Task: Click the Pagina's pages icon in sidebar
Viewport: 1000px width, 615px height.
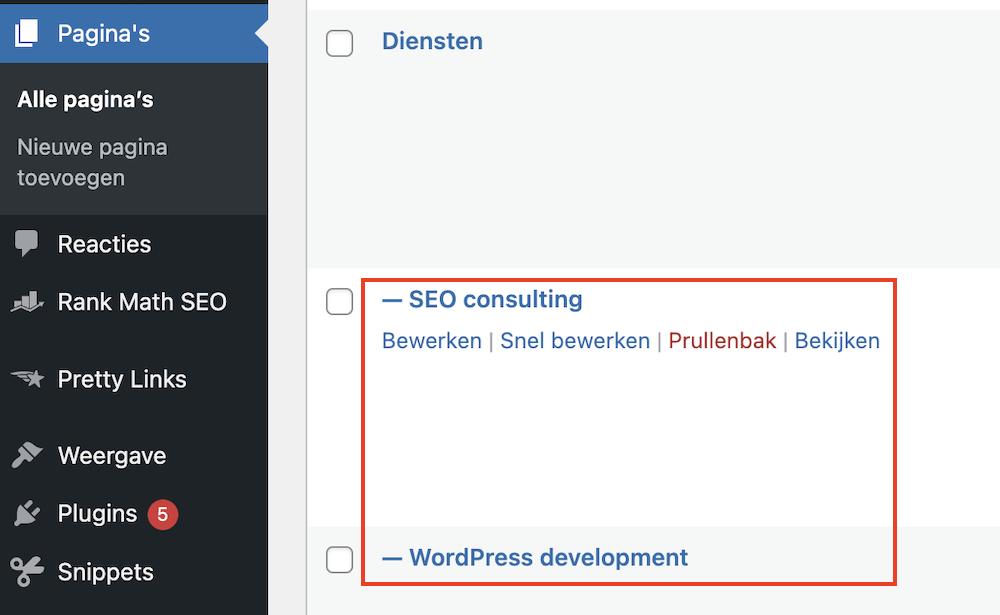Action: click(26, 34)
